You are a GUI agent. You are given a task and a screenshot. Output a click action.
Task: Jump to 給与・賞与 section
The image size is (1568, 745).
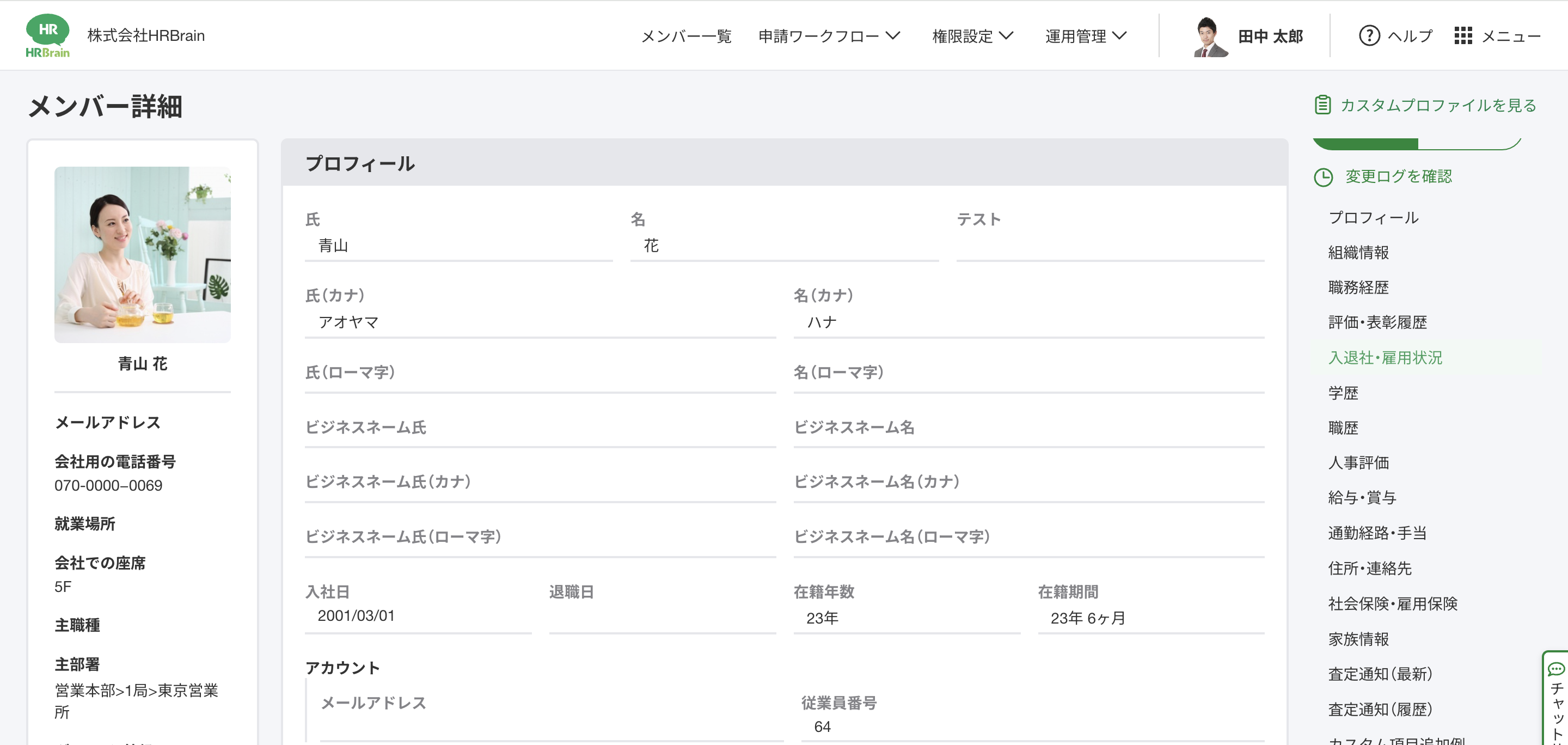pos(1362,497)
